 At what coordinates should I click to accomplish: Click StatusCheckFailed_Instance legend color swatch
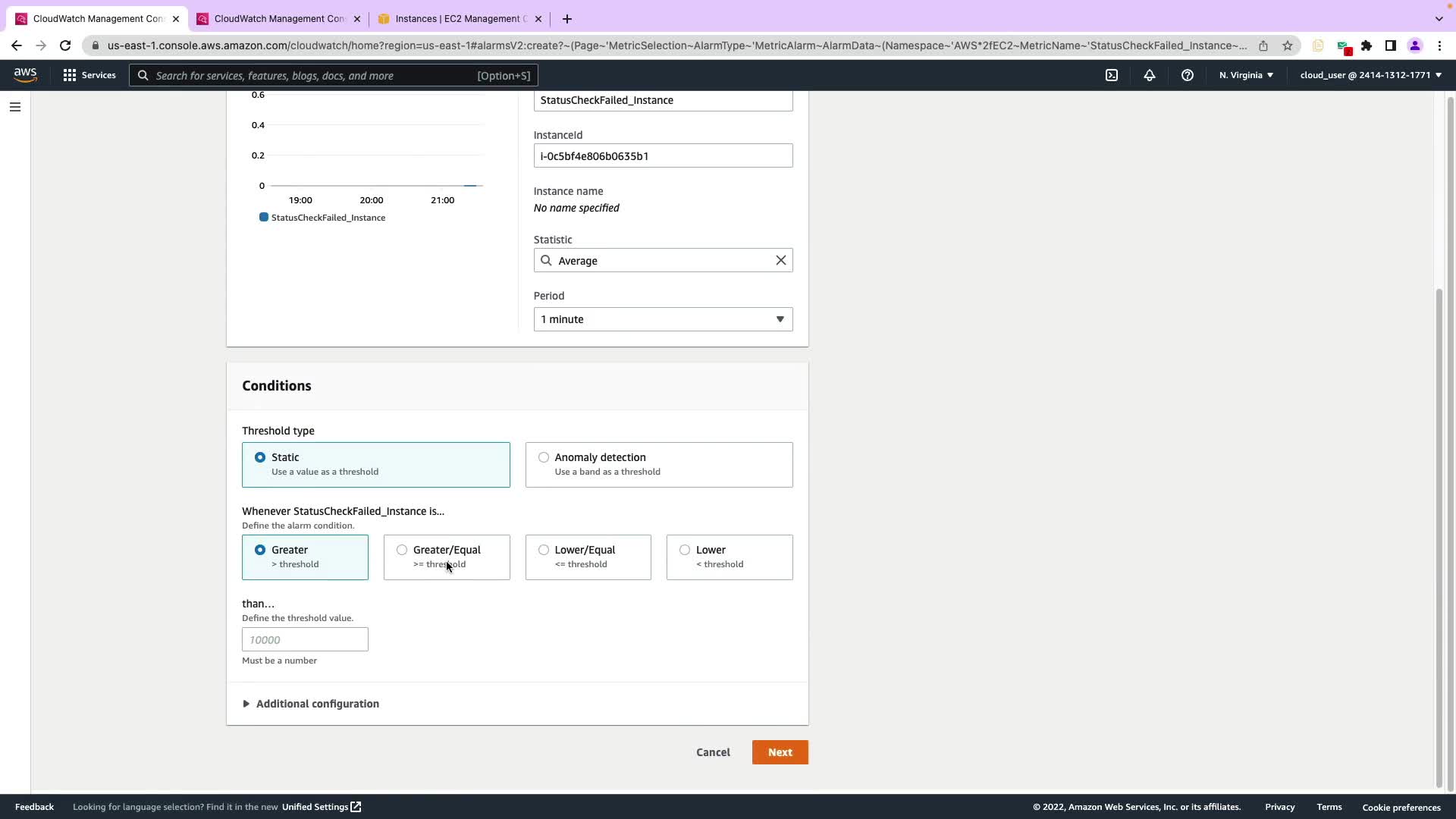click(264, 218)
